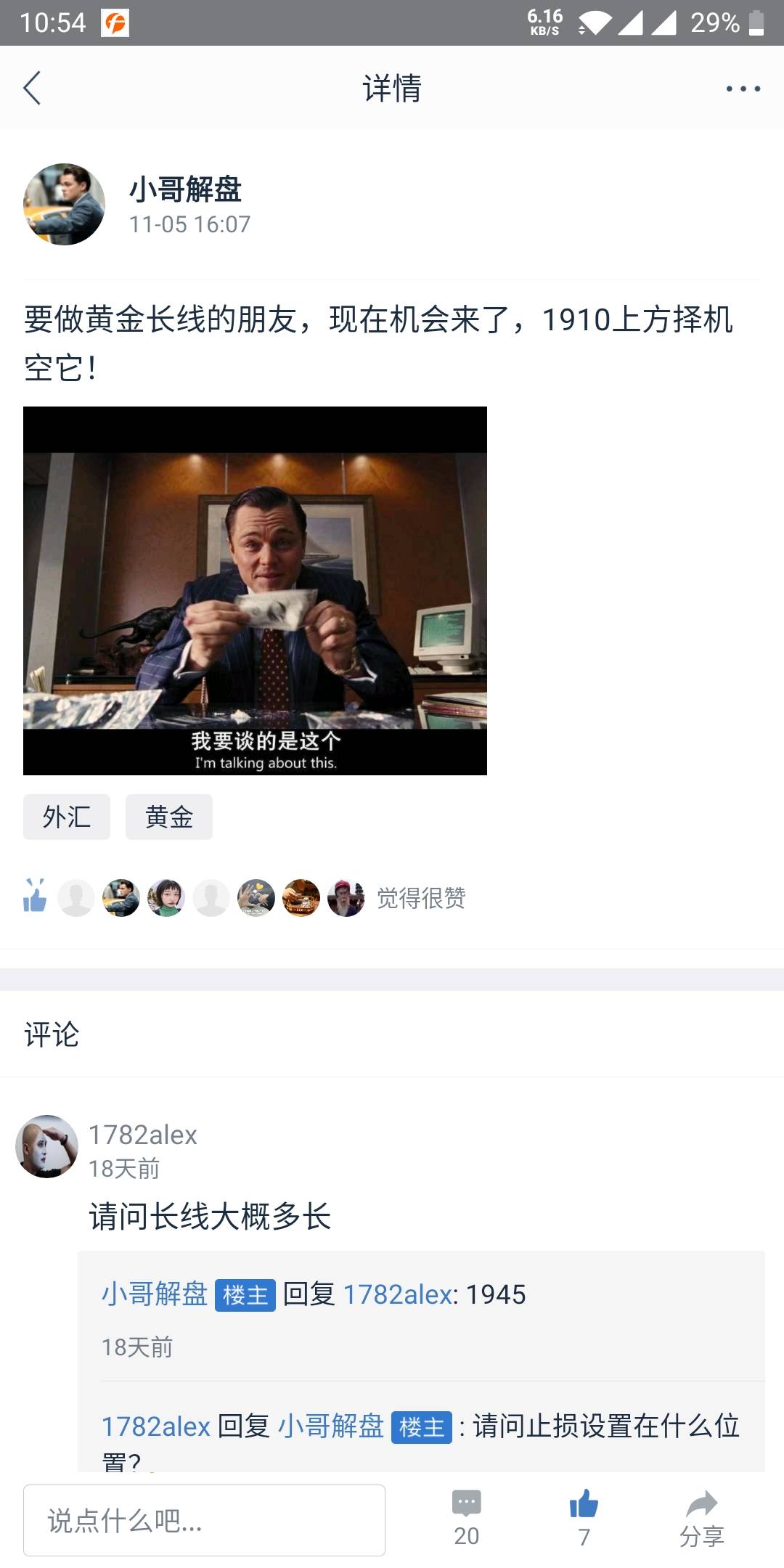
Task: Tap 1782alex link in the 止损 reply
Action: coord(155,1426)
